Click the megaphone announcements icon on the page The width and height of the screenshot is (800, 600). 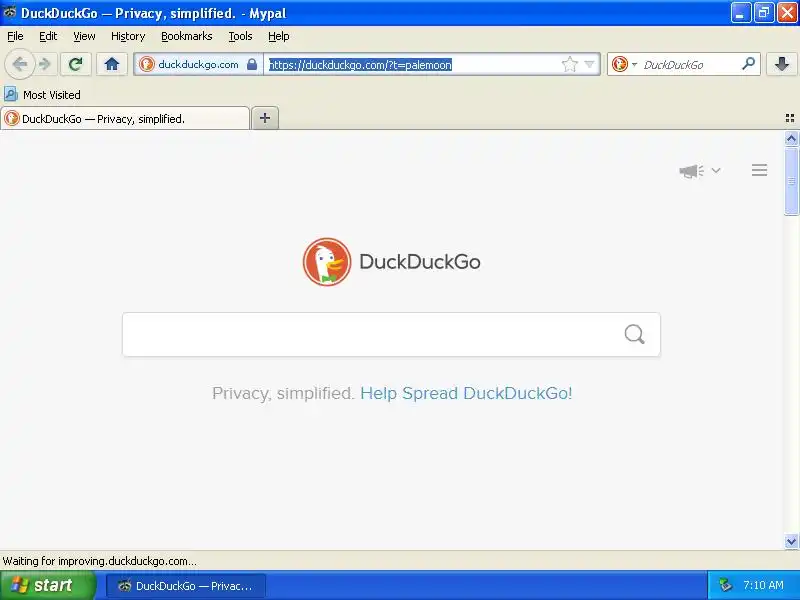point(691,171)
